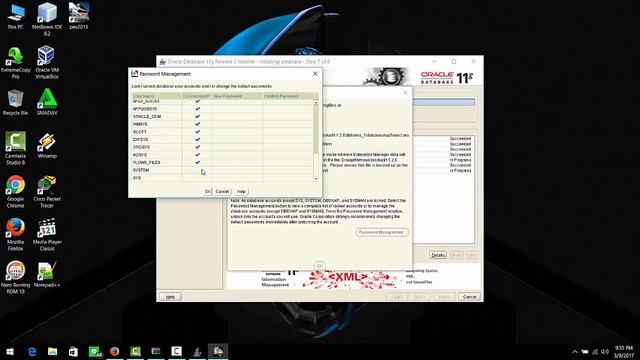
Task: Switch to Java taskbar icon
Action: click(x=198, y=351)
